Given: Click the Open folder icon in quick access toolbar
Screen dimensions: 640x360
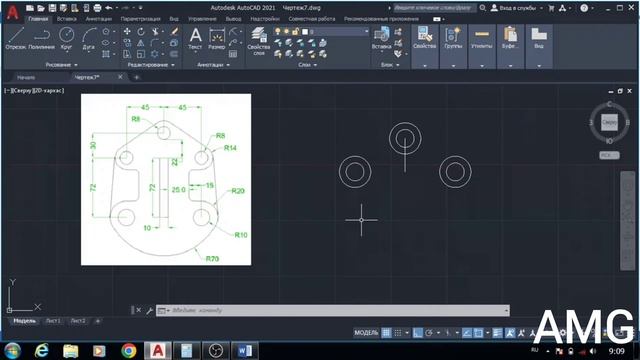Looking at the screenshot, I should pyautogui.click(x=41, y=8).
